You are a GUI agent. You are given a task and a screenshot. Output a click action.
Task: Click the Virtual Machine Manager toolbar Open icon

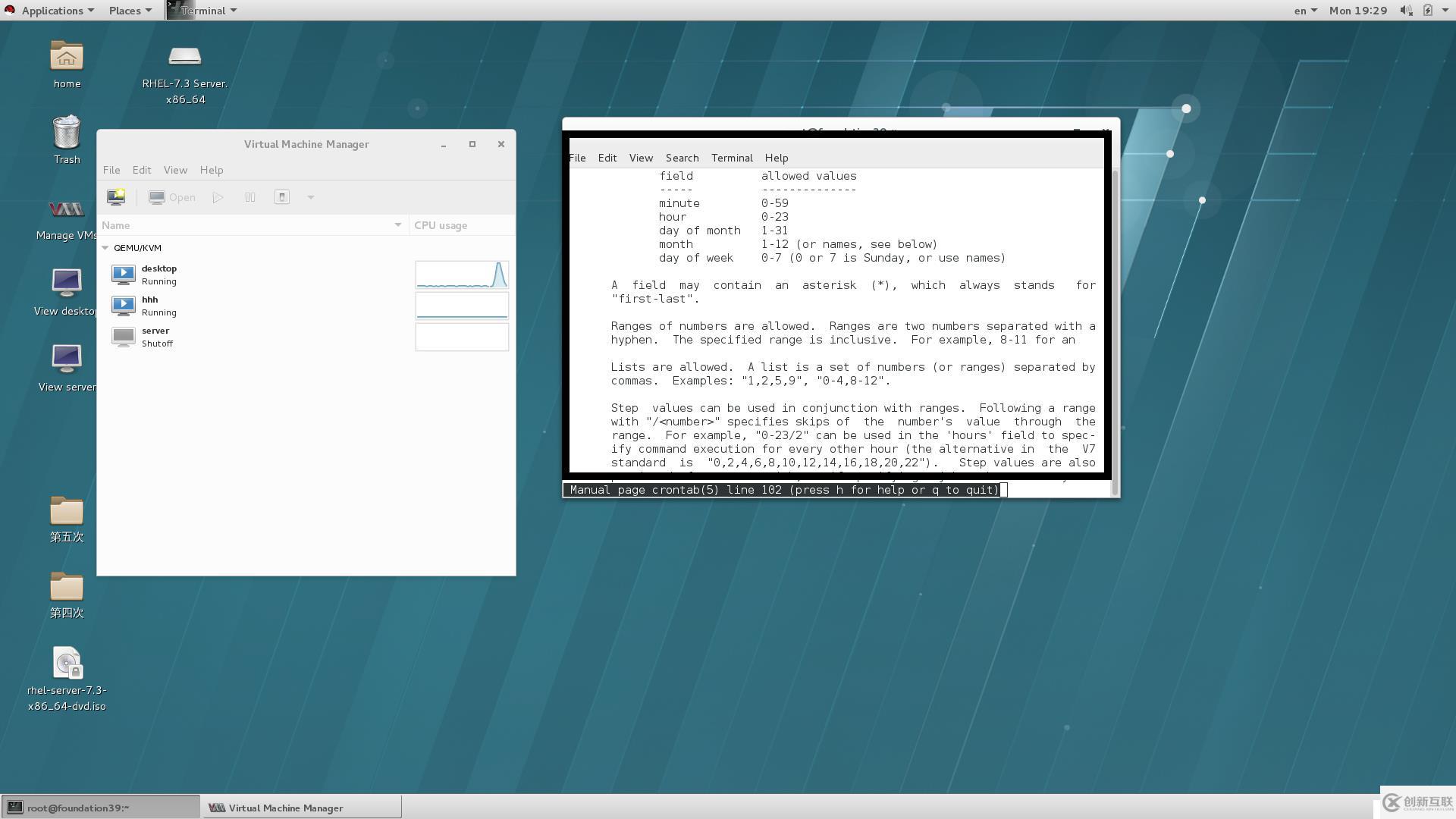point(170,196)
